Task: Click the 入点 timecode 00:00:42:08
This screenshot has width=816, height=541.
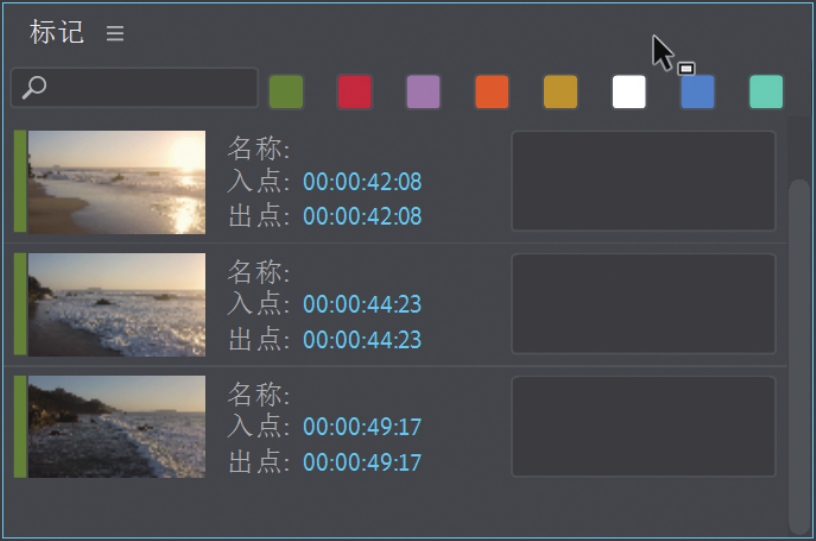Action: tap(362, 182)
